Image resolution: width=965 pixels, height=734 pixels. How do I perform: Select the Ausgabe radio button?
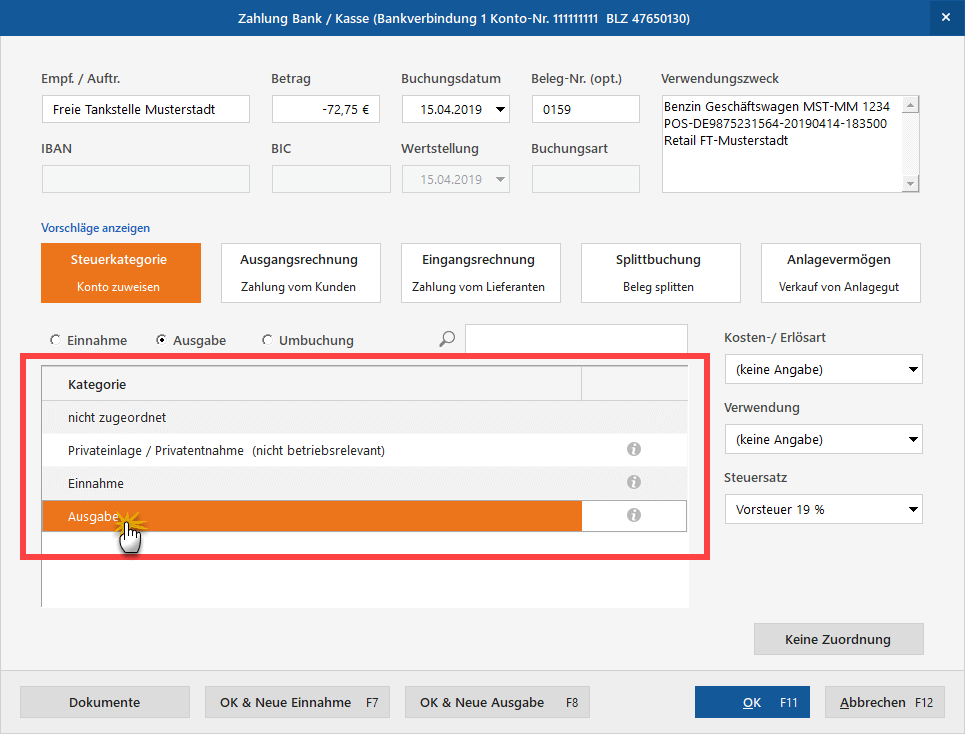click(x=161, y=340)
